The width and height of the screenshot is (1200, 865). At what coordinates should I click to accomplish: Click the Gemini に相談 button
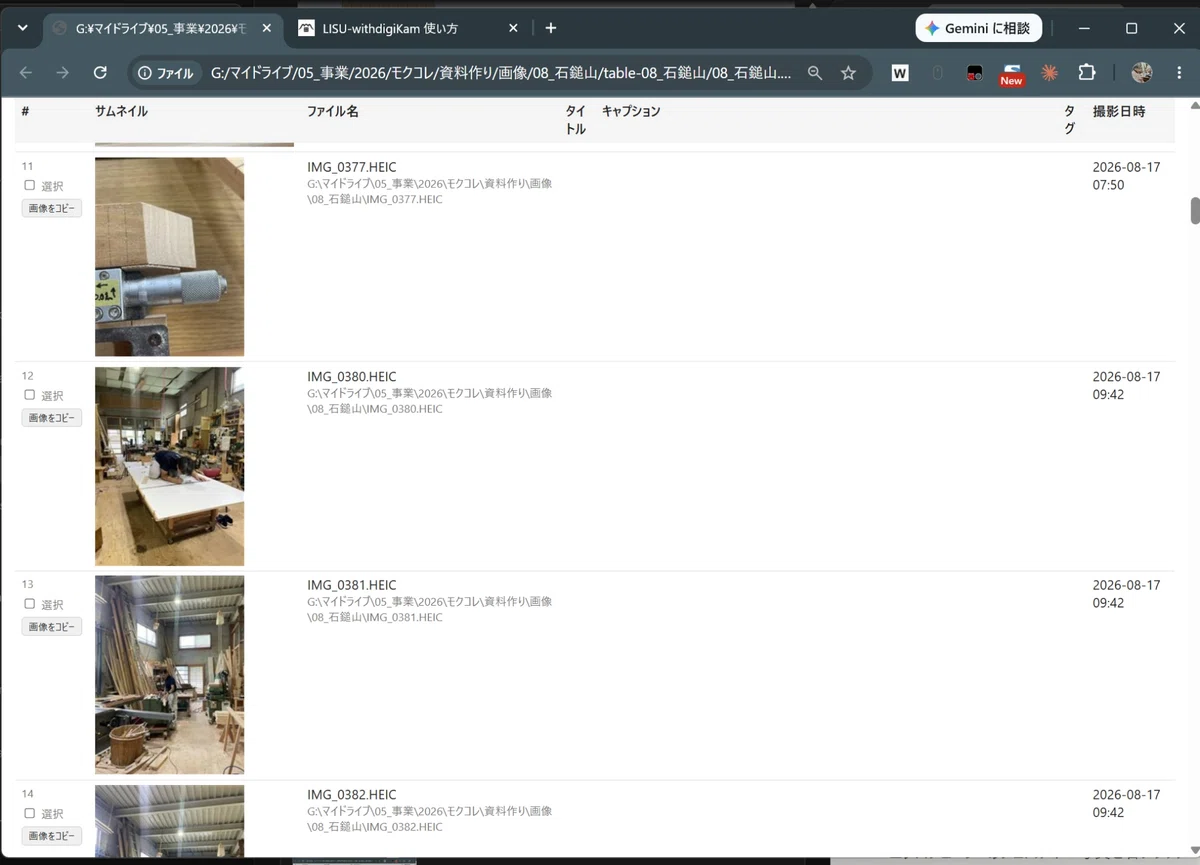pos(978,28)
